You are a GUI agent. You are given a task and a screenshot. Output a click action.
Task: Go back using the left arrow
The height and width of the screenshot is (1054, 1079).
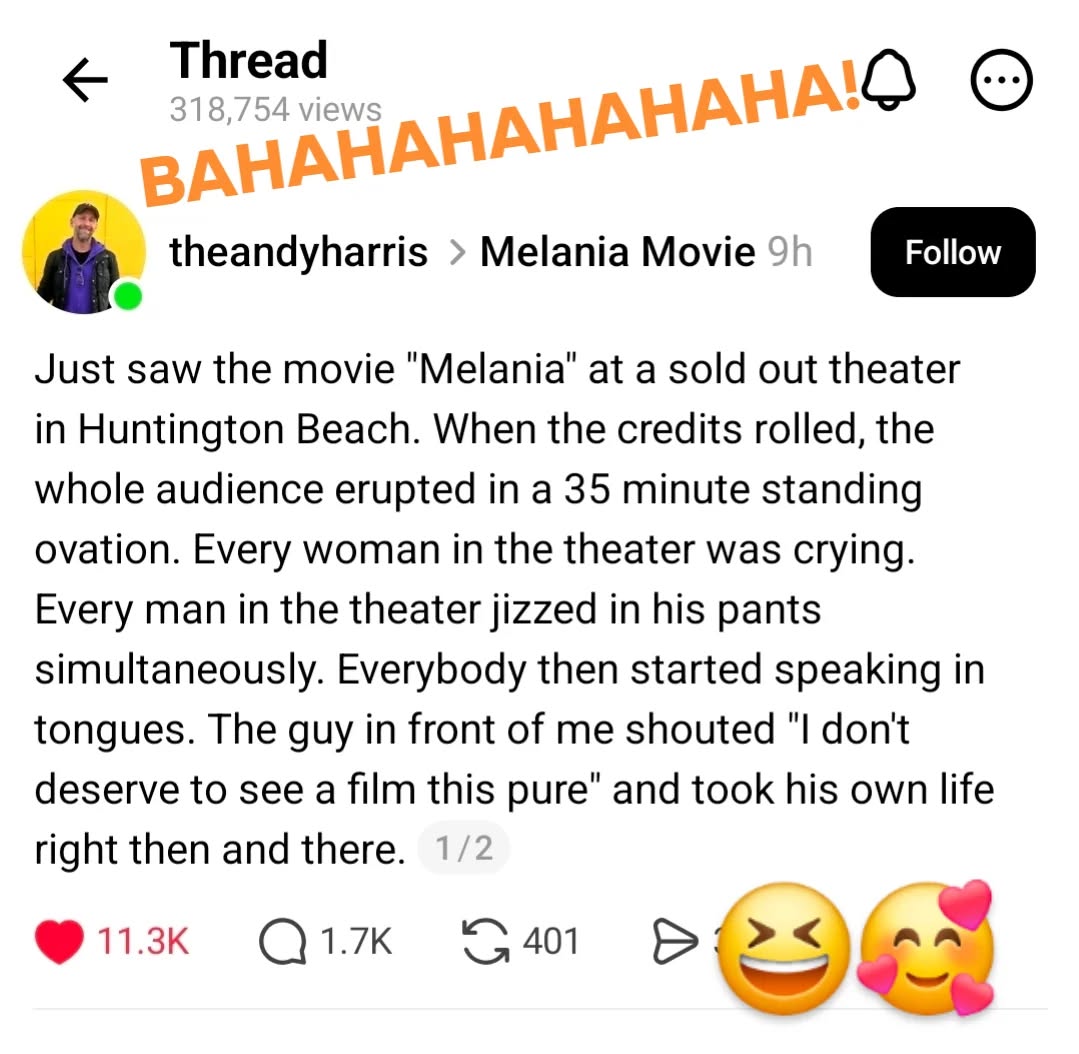click(x=85, y=80)
